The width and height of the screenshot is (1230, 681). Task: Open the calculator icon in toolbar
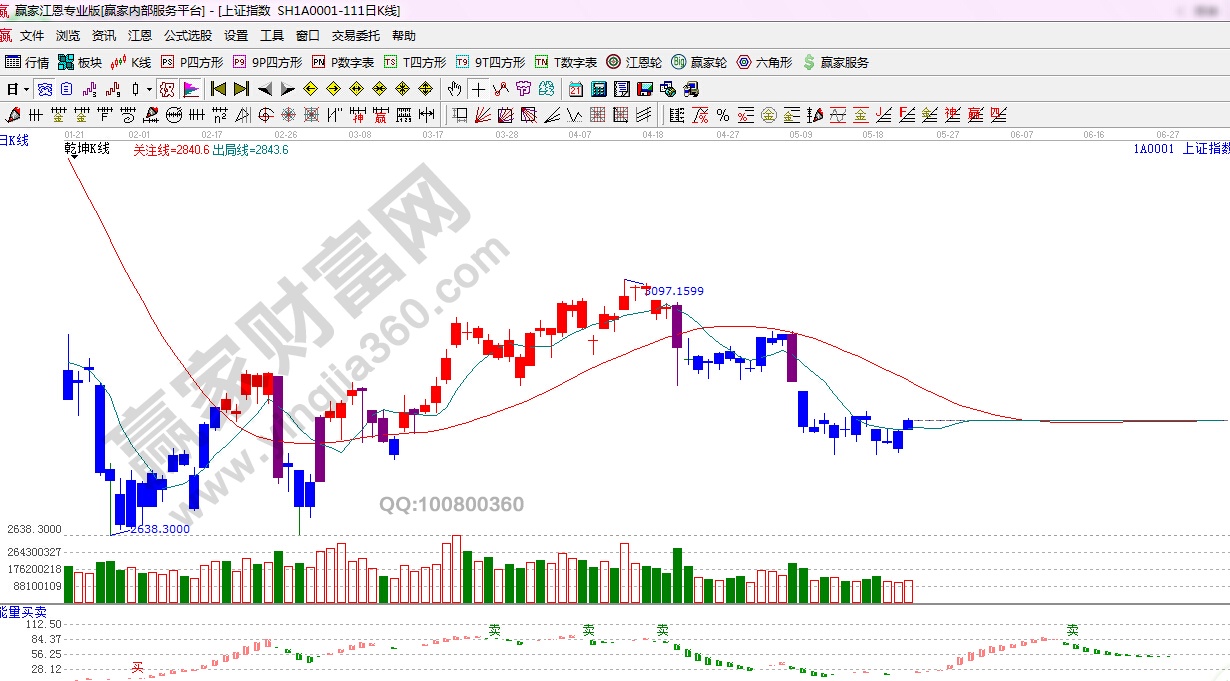pyautogui.click(x=598, y=89)
